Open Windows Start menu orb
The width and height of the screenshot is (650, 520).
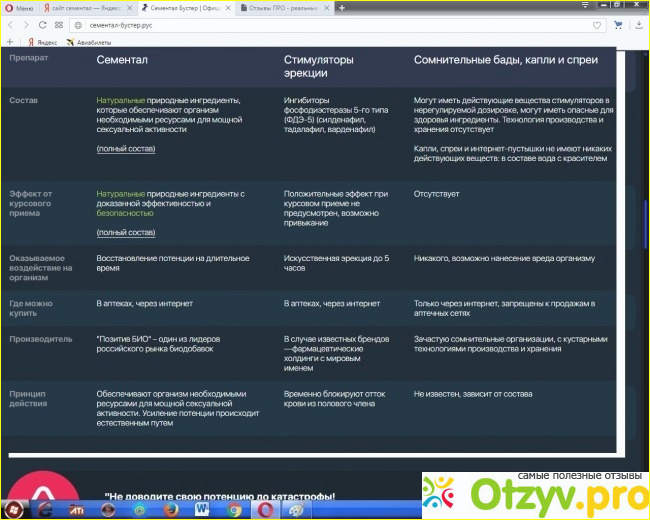pos(13,510)
